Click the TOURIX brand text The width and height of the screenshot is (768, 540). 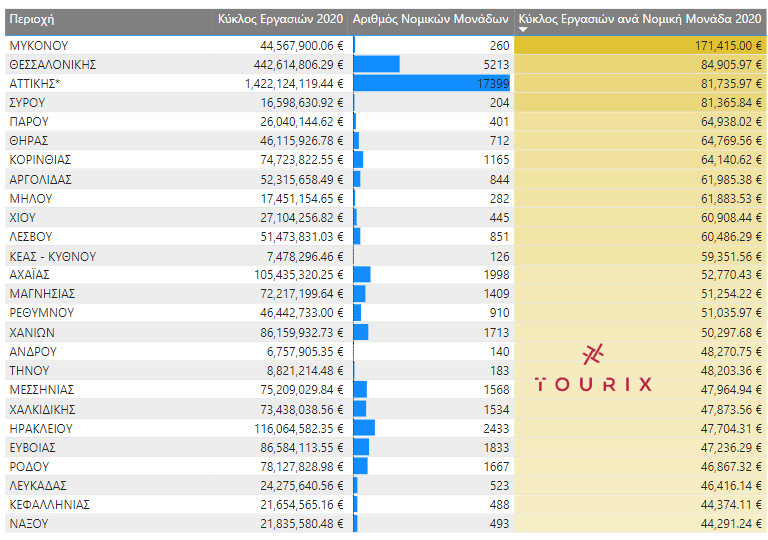pyautogui.click(x=593, y=384)
